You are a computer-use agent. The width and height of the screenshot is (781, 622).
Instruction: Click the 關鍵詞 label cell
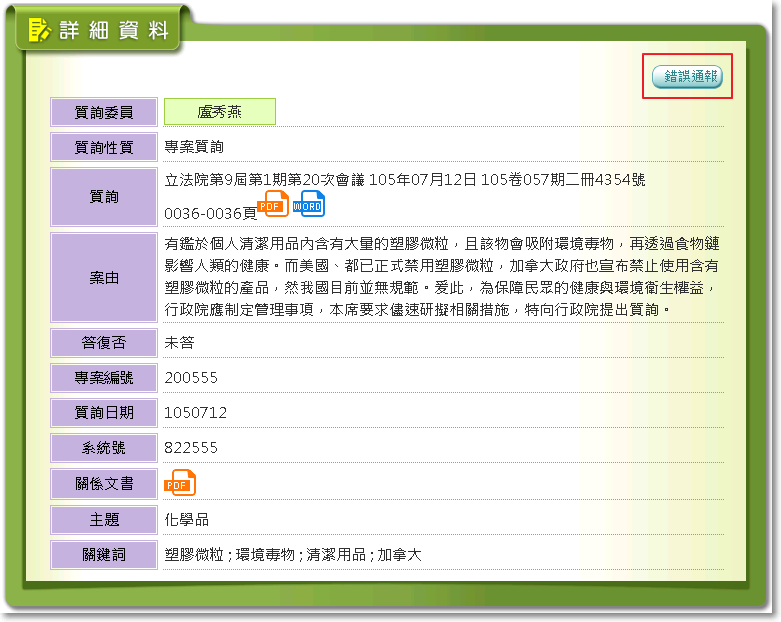click(104, 554)
